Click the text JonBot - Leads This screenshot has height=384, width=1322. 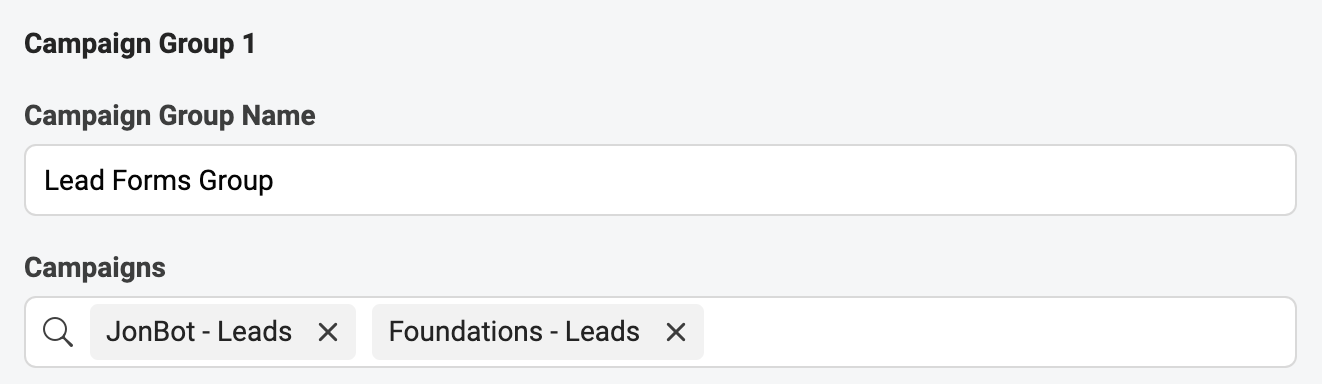pyautogui.click(x=199, y=331)
